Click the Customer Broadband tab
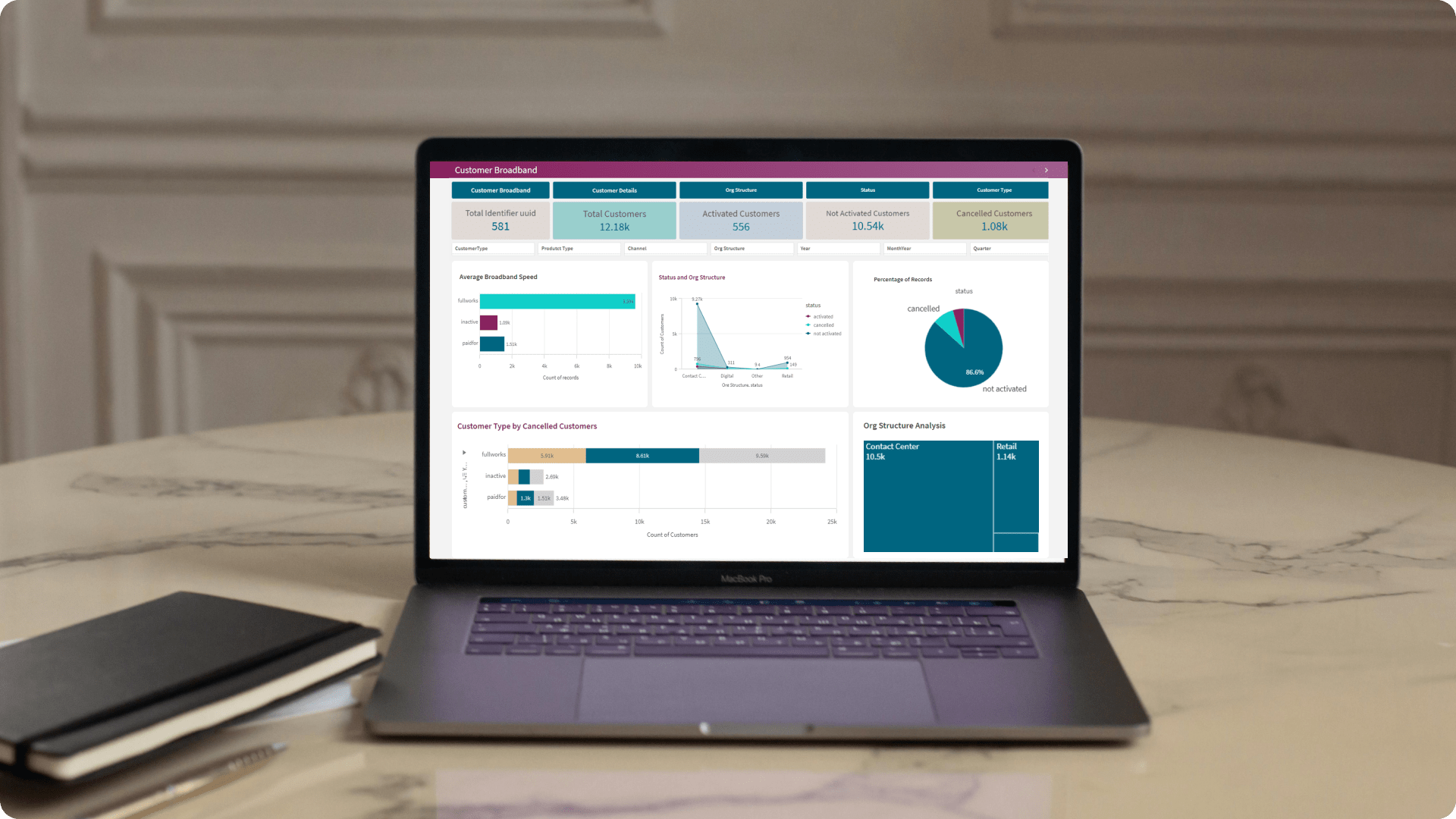The height and width of the screenshot is (819, 1456). point(500,189)
